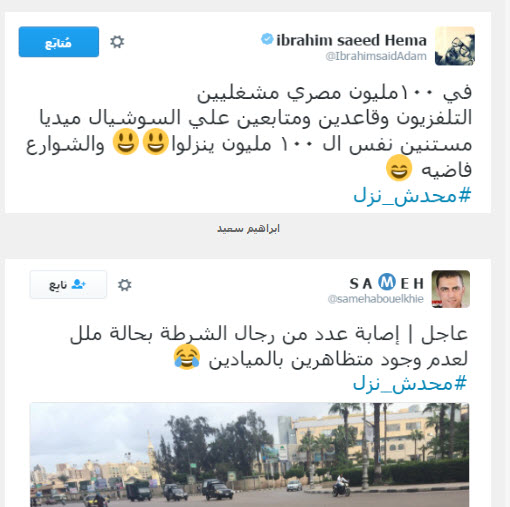Open the ibrahim saeed Hema display name
Viewport: 510px width, 507px height.
[351, 40]
